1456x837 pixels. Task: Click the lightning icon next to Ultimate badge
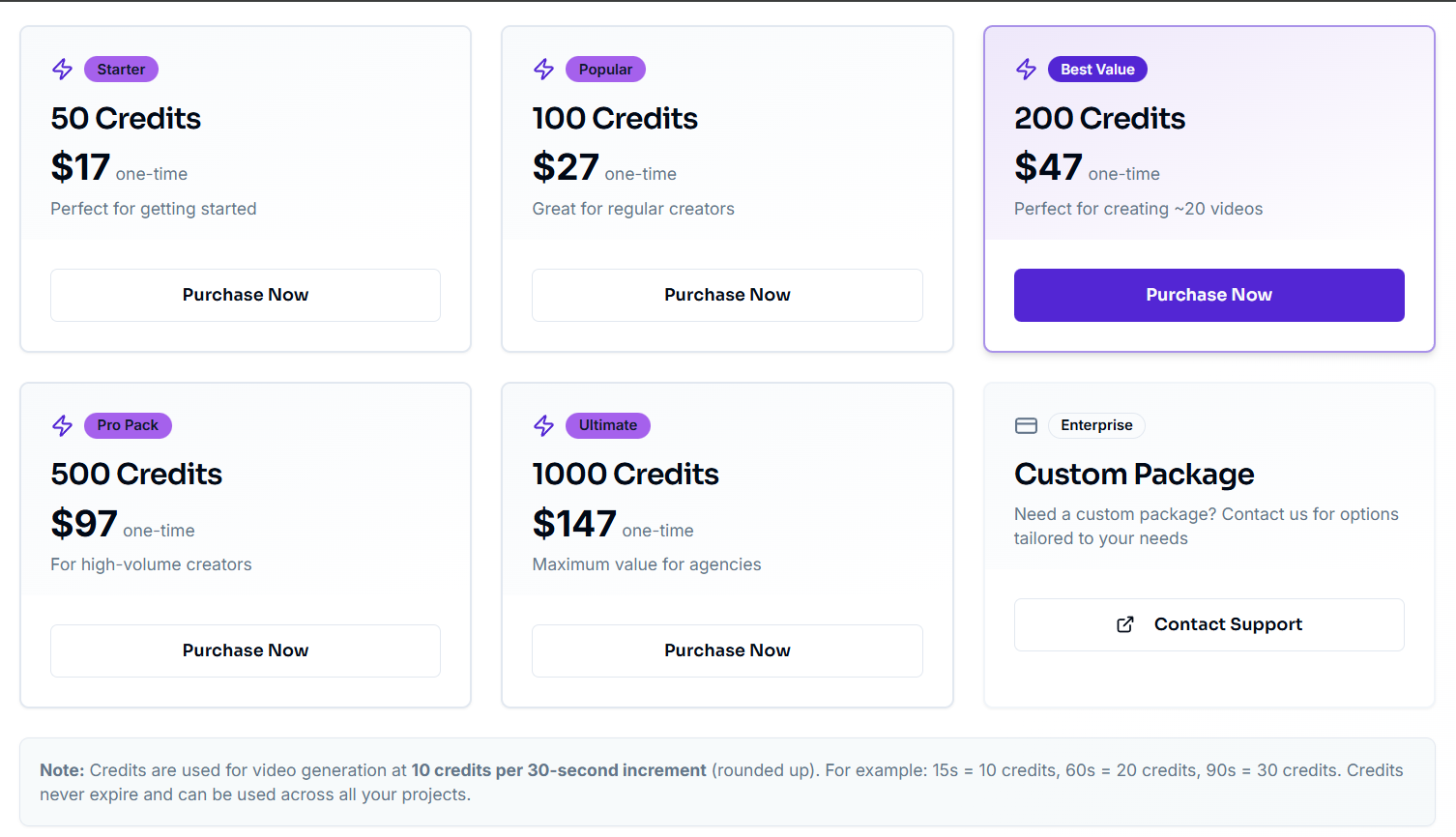pos(544,425)
